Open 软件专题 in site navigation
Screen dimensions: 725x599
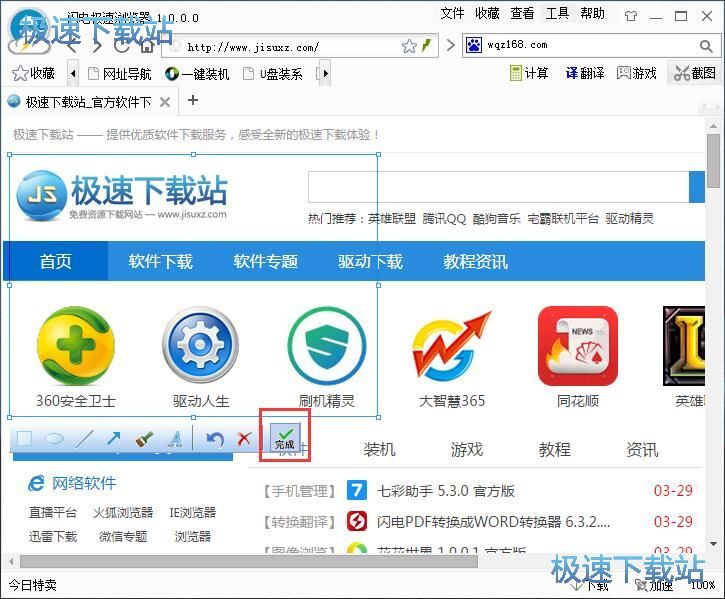(265, 261)
